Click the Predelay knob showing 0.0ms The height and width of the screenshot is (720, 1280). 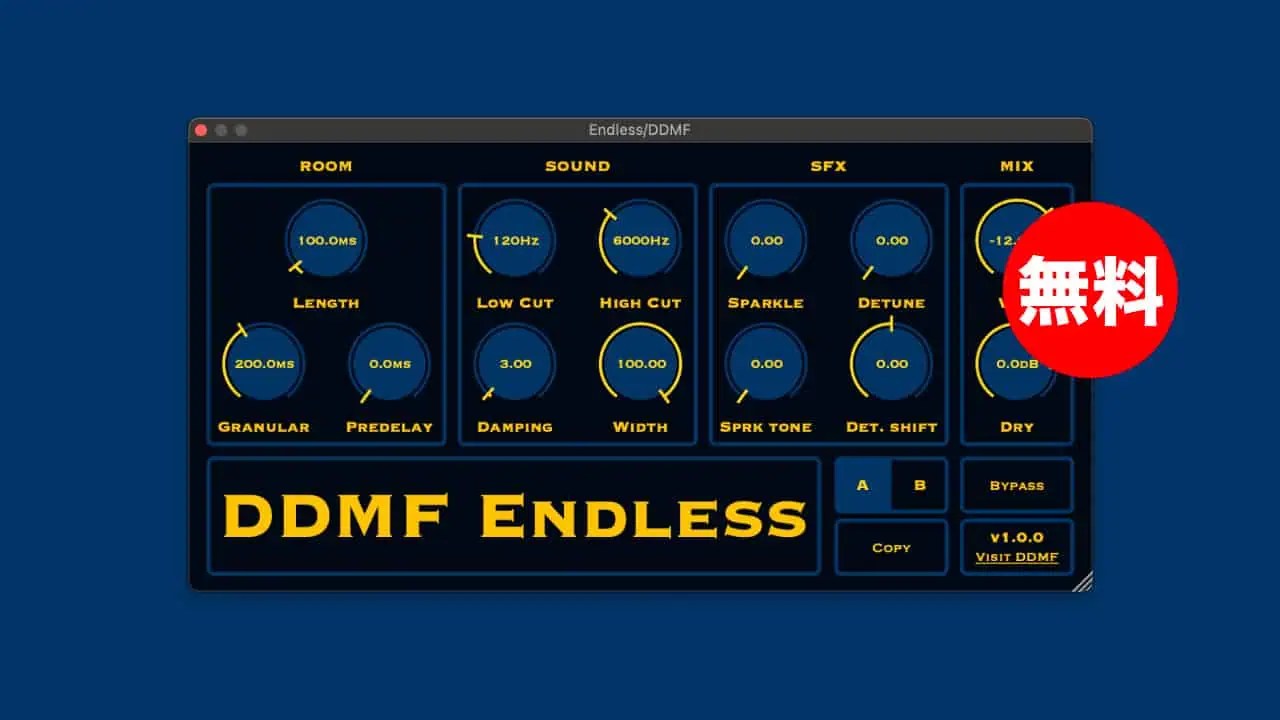point(389,364)
